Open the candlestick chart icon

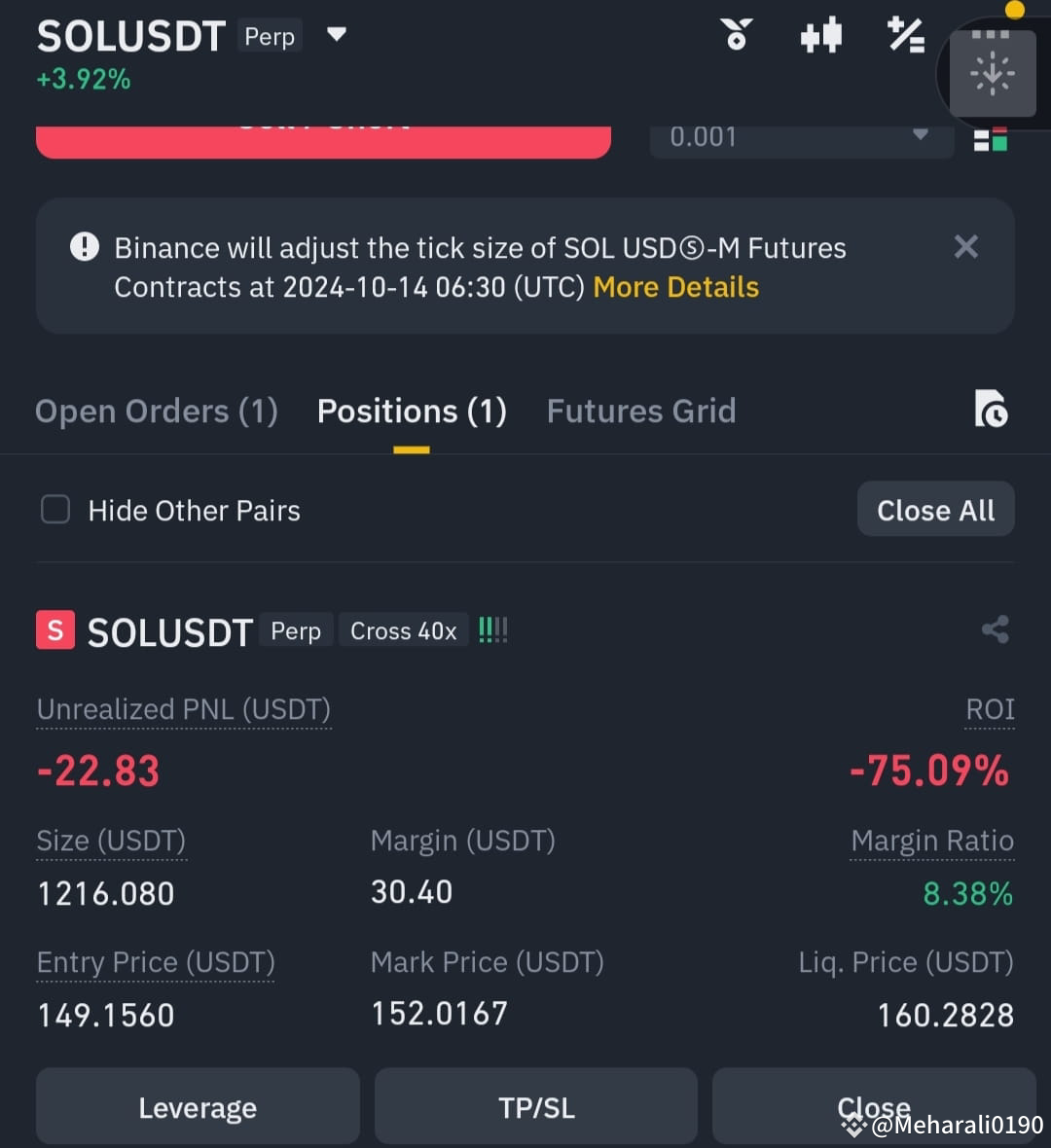point(821,35)
